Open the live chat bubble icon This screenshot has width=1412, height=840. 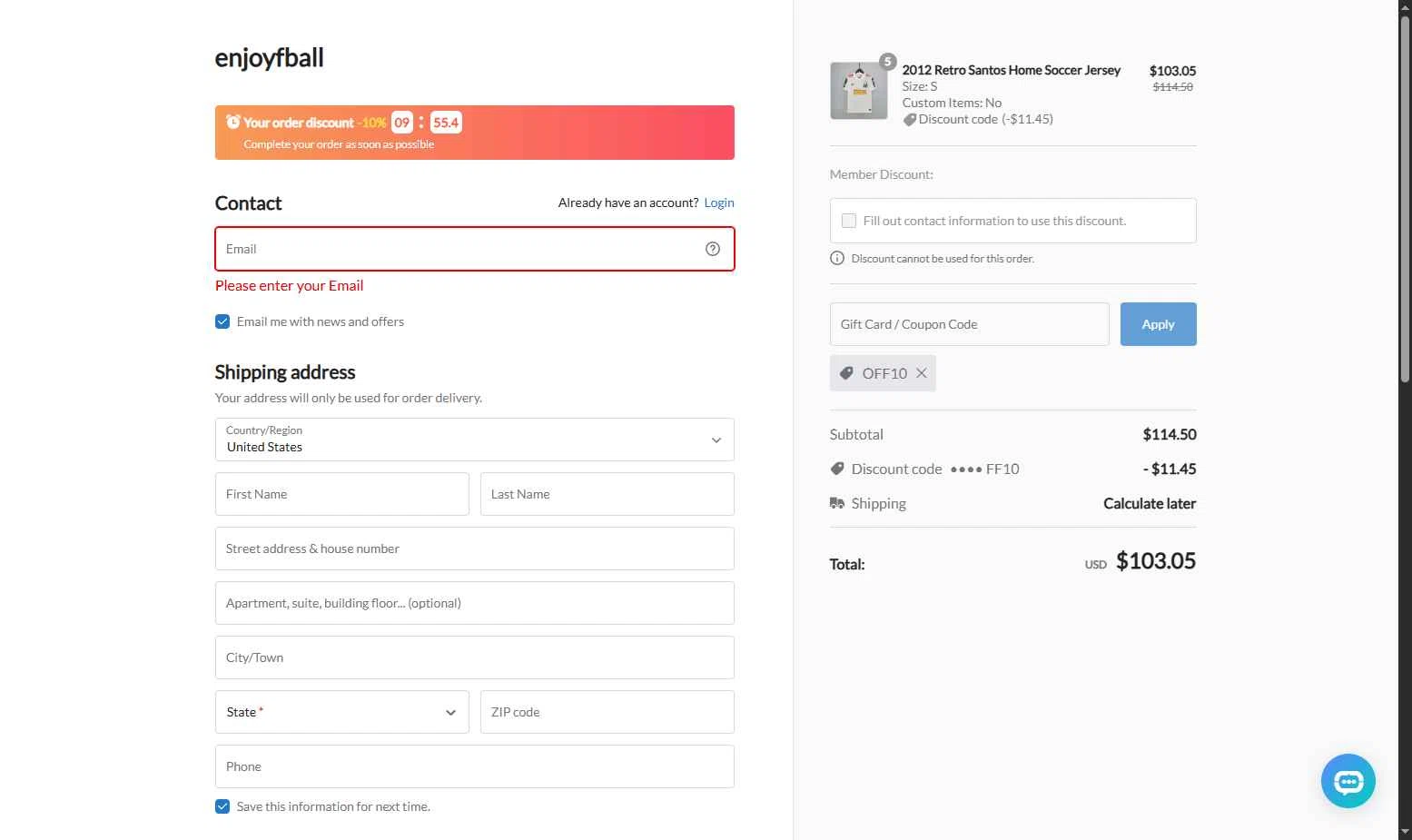(x=1348, y=781)
